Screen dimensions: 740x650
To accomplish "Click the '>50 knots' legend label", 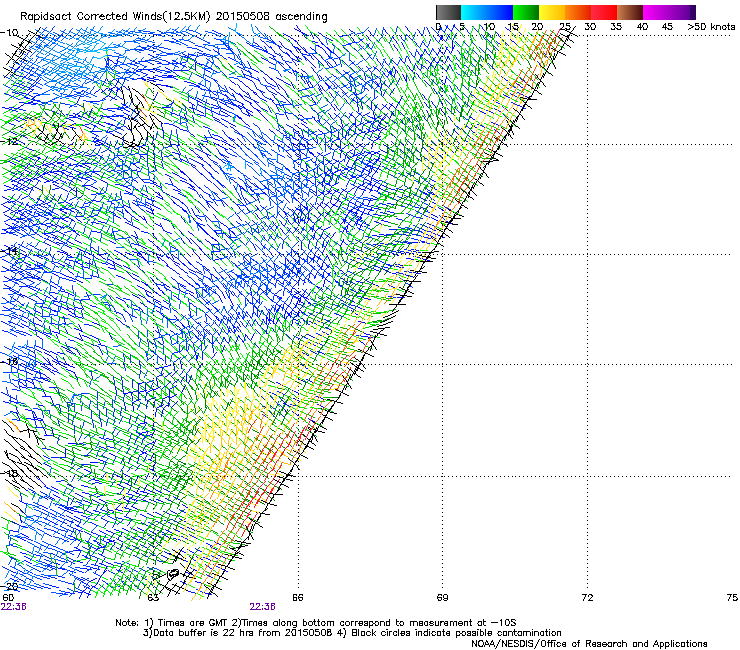I will point(711,27).
